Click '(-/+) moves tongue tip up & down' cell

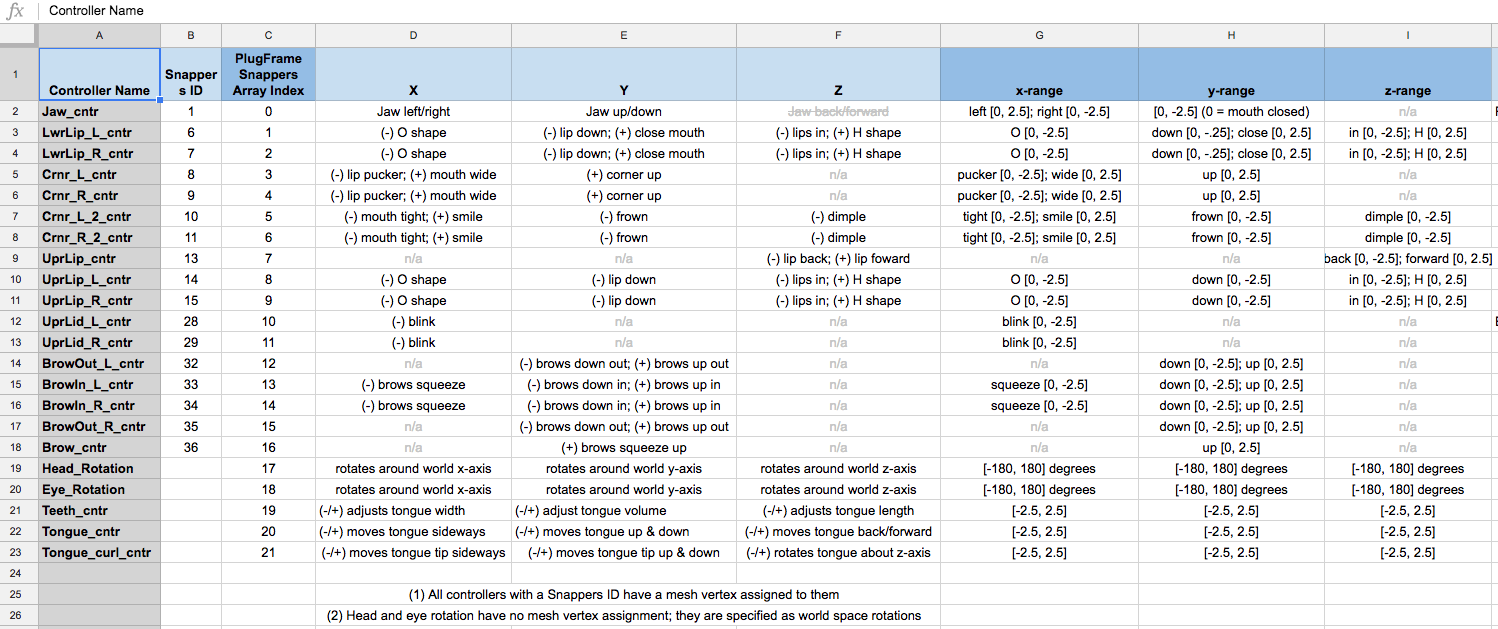(x=624, y=553)
